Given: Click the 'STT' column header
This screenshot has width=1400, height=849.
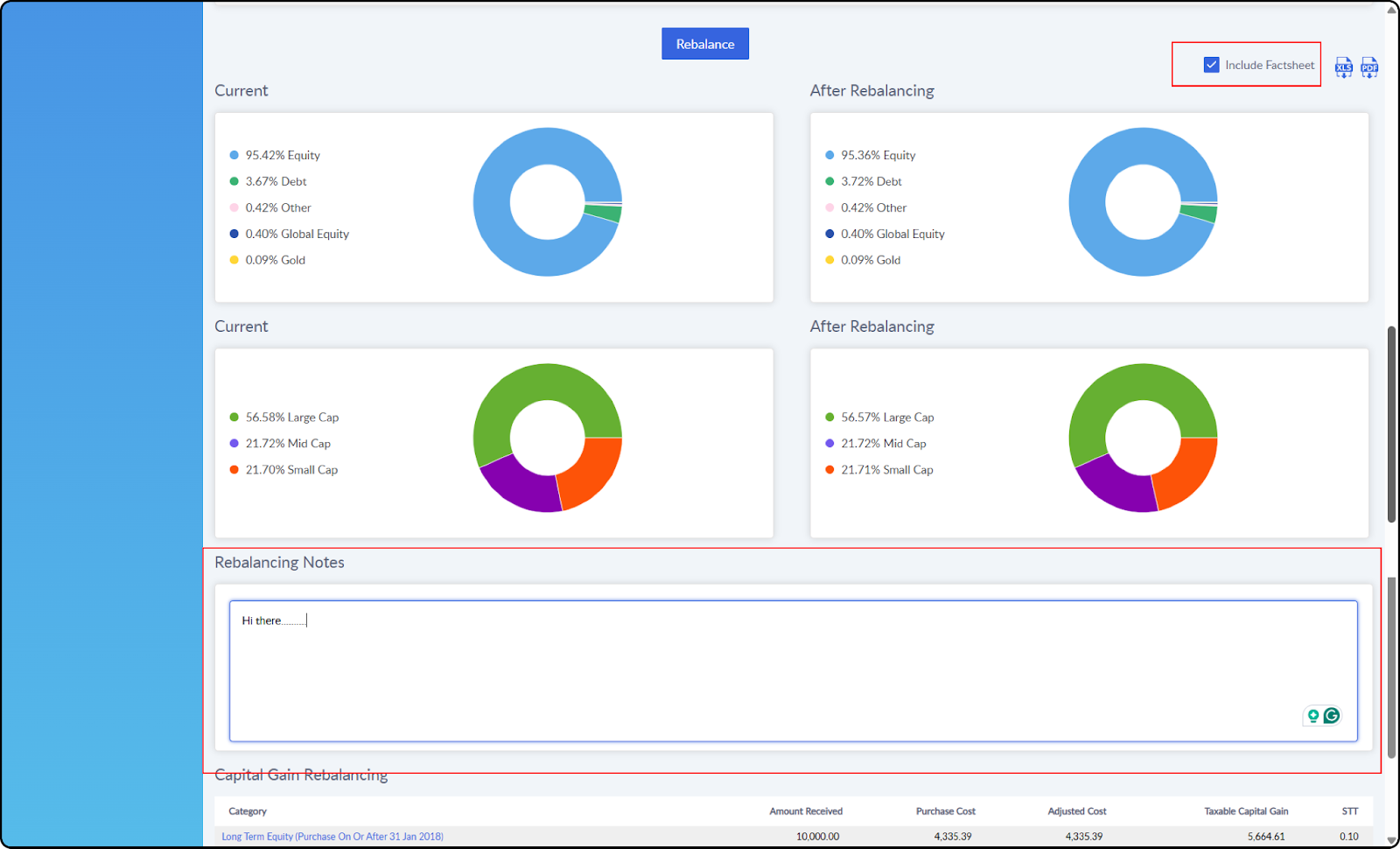Looking at the screenshot, I should [1350, 811].
